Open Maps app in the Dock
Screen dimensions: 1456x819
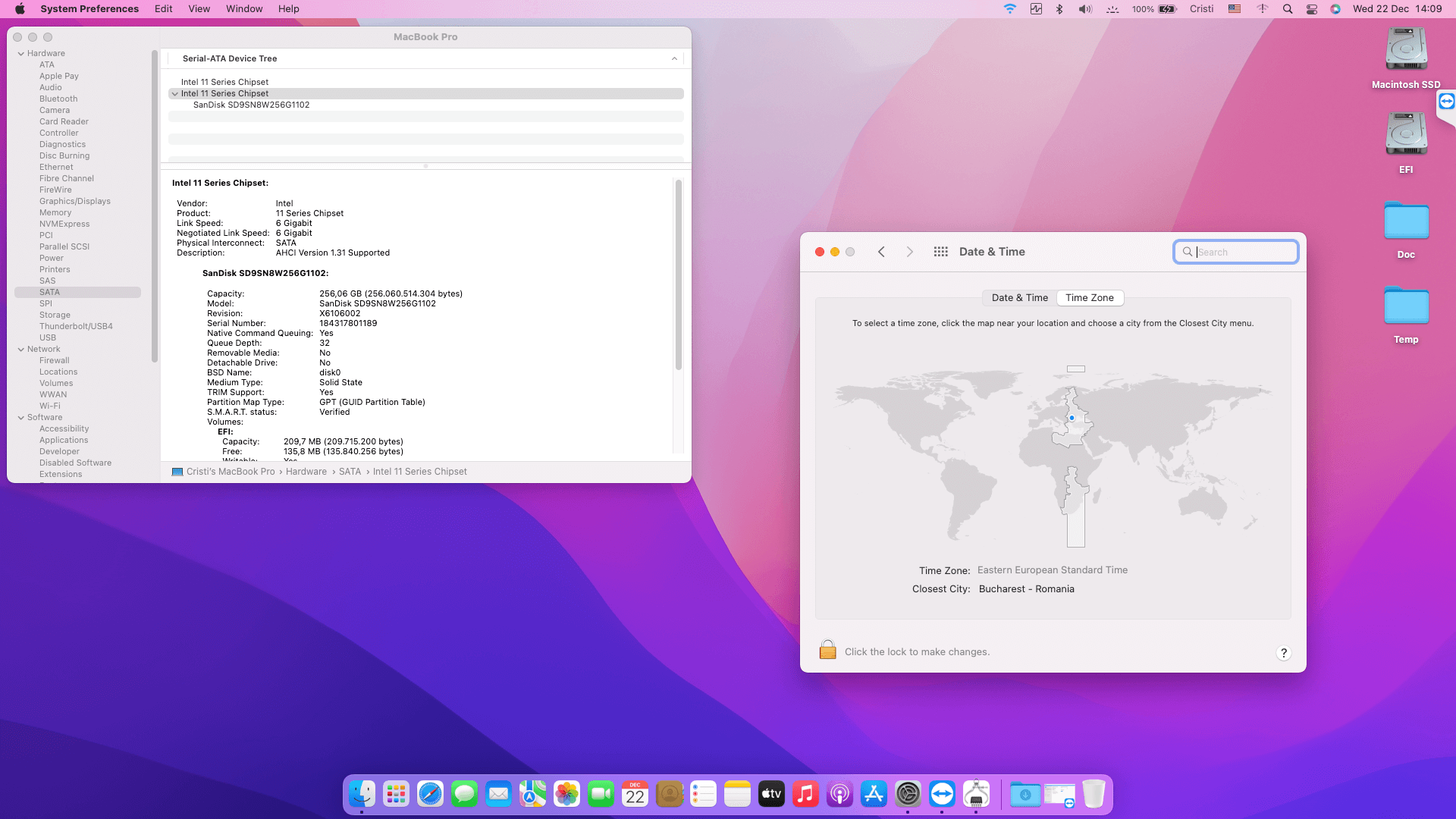click(532, 794)
